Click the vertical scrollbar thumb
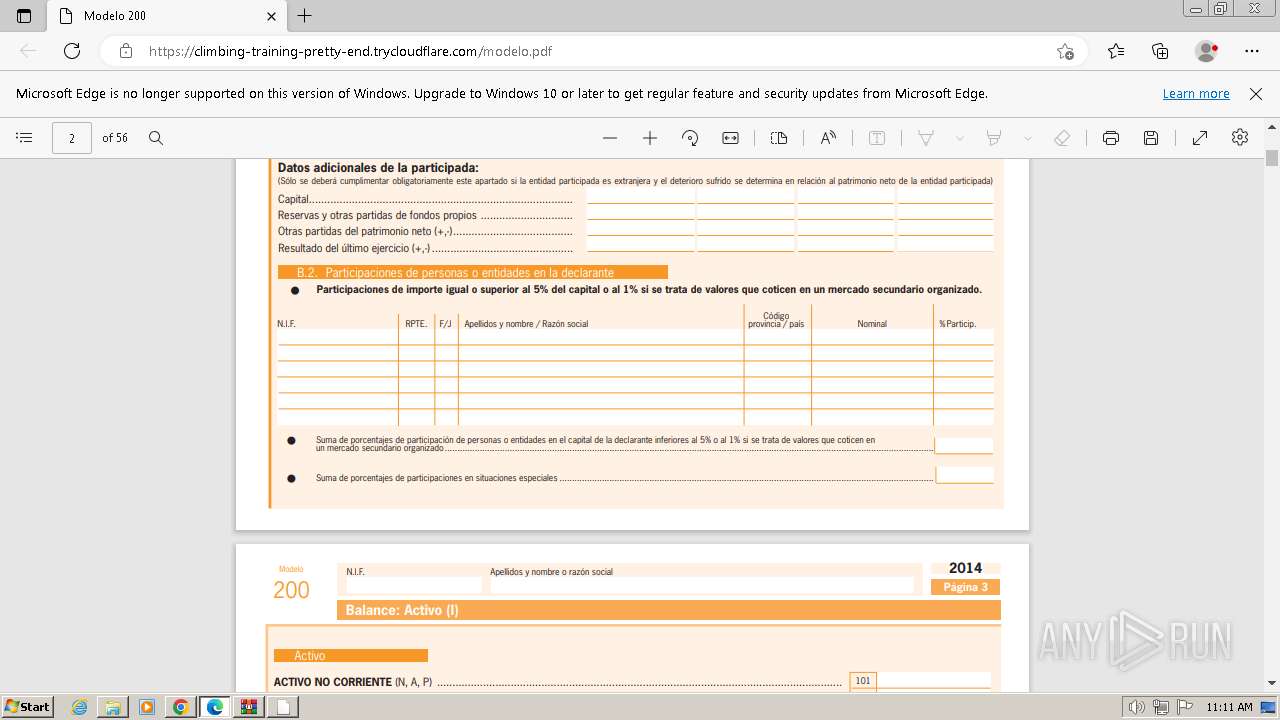 [x=1272, y=157]
